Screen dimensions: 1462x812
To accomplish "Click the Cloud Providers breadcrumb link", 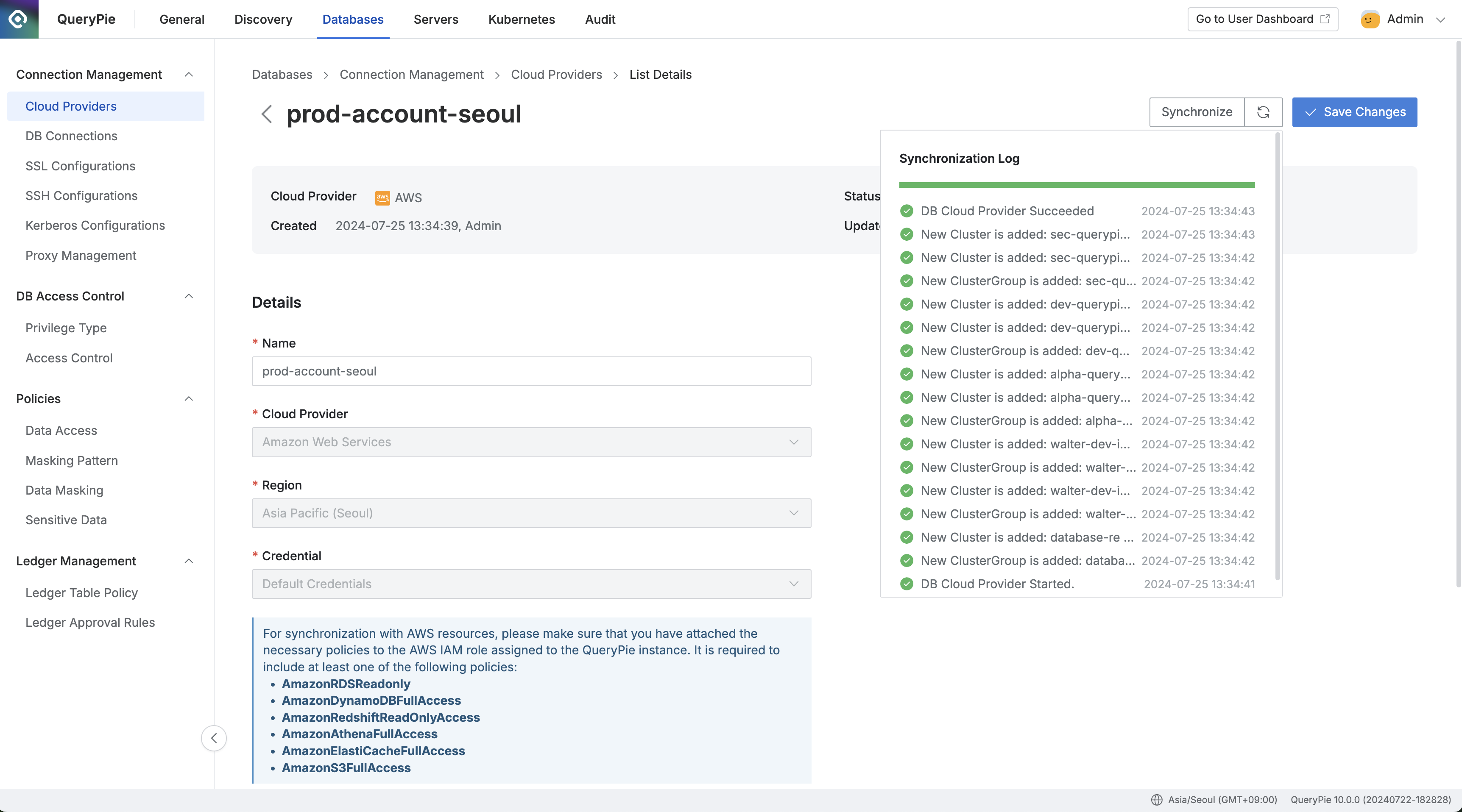I will 556,74.
